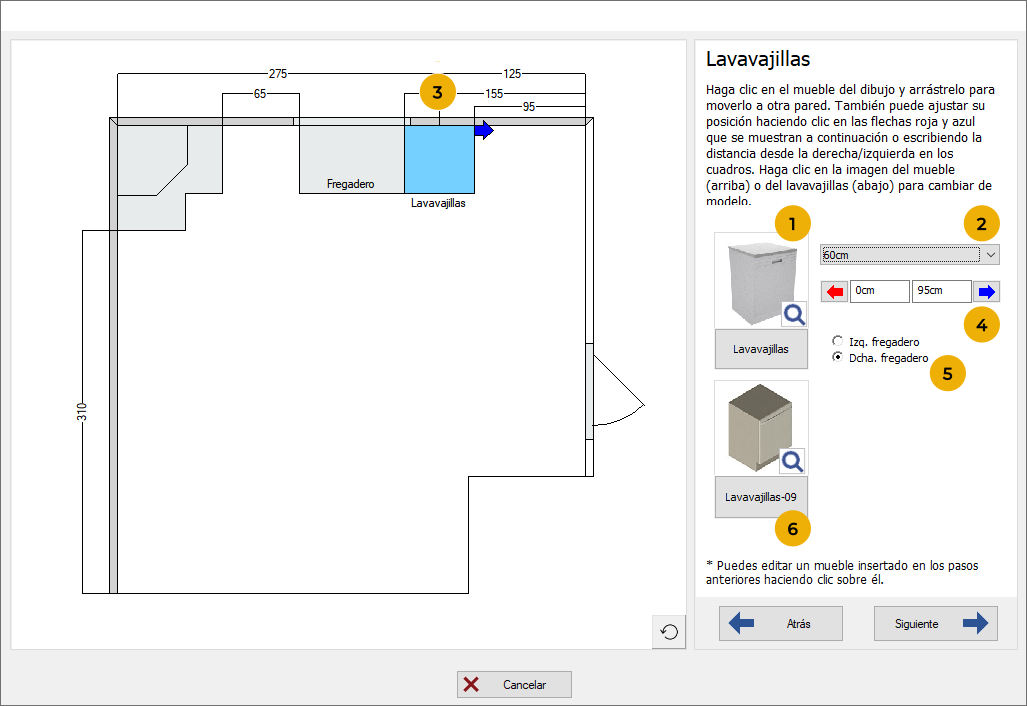Click the reset view rotate icon
The height and width of the screenshot is (706, 1027).
tap(669, 632)
